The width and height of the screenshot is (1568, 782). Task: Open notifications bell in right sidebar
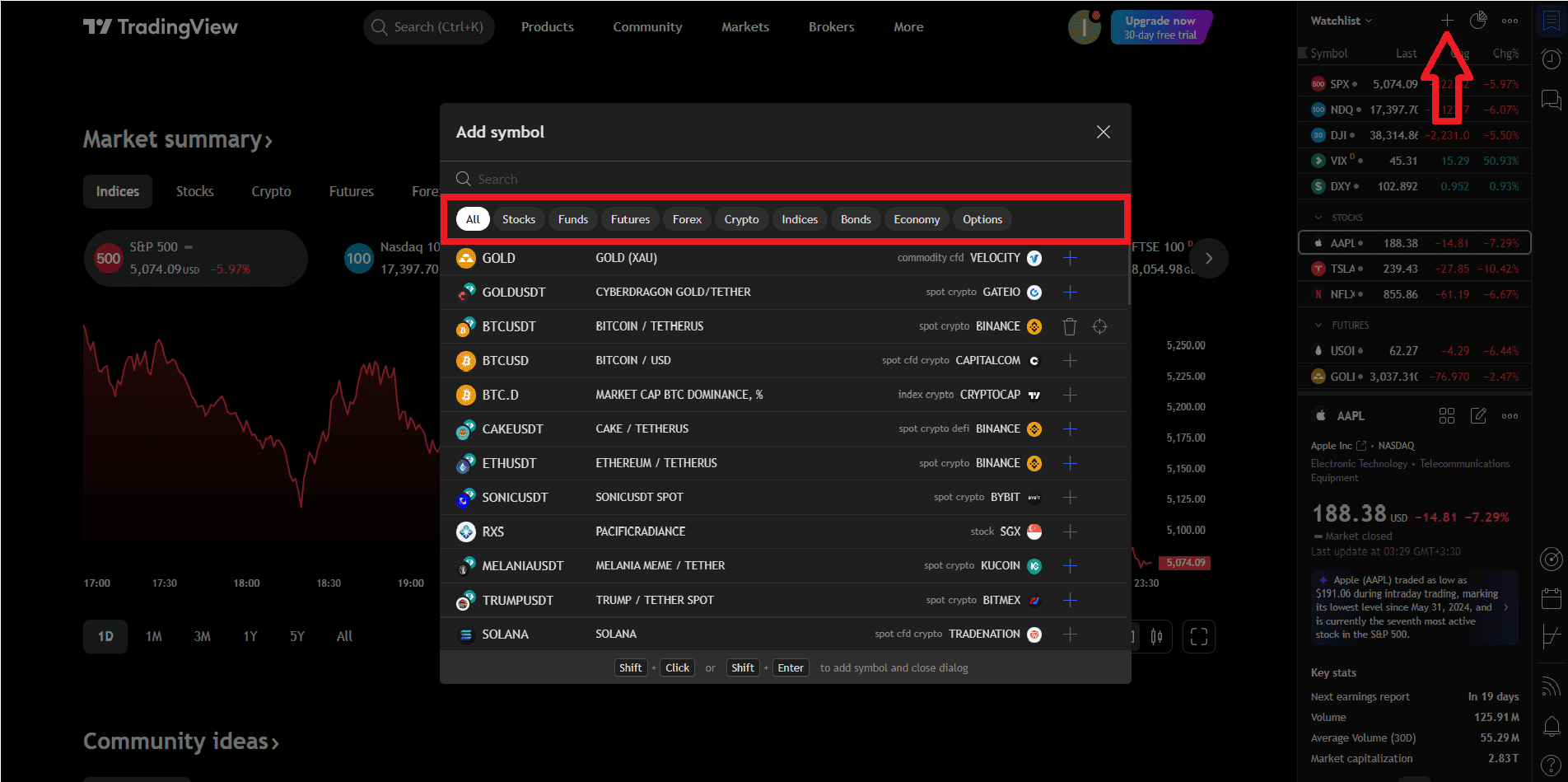(x=1552, y=726)
